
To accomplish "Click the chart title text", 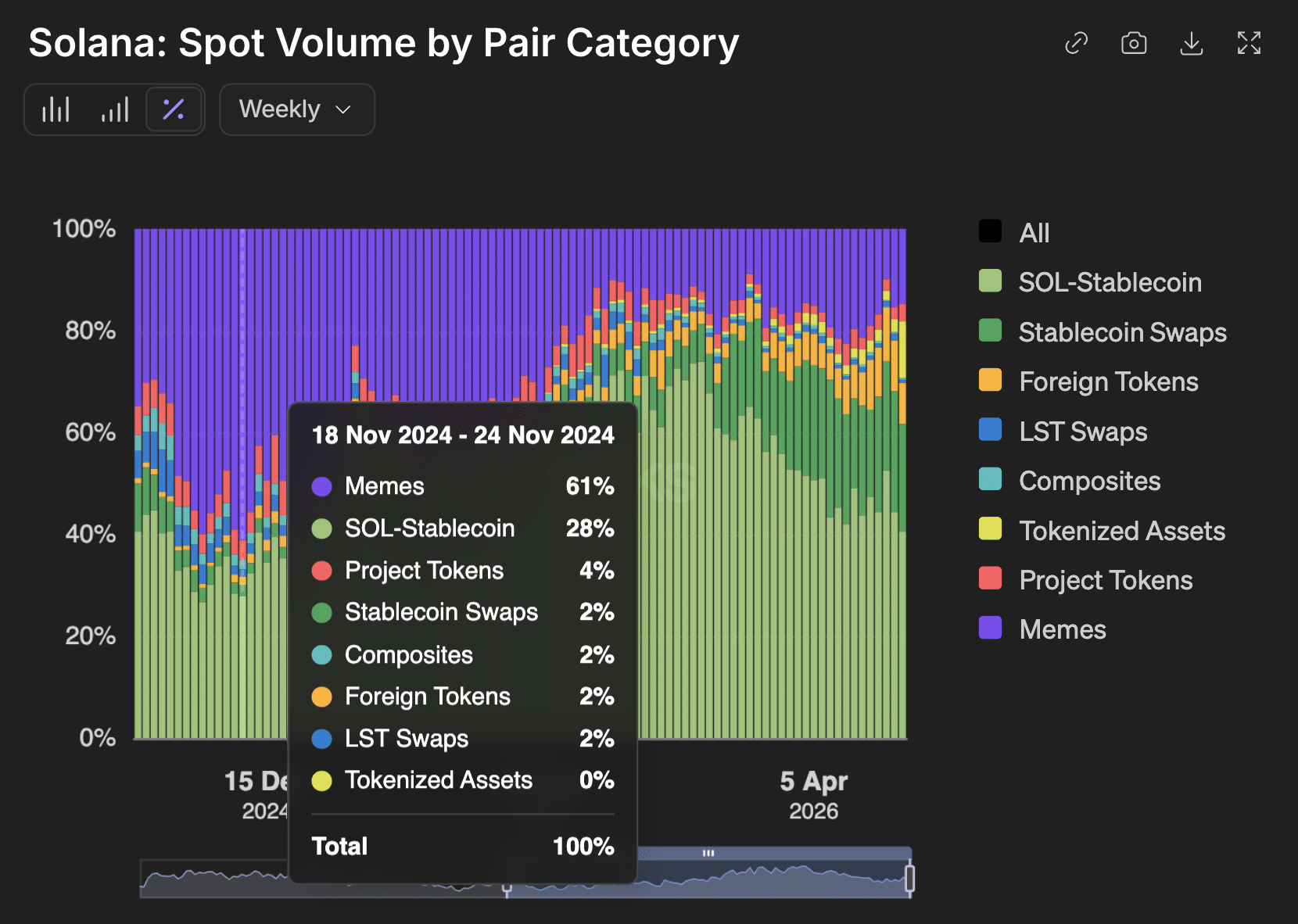I will coord(384,43).
